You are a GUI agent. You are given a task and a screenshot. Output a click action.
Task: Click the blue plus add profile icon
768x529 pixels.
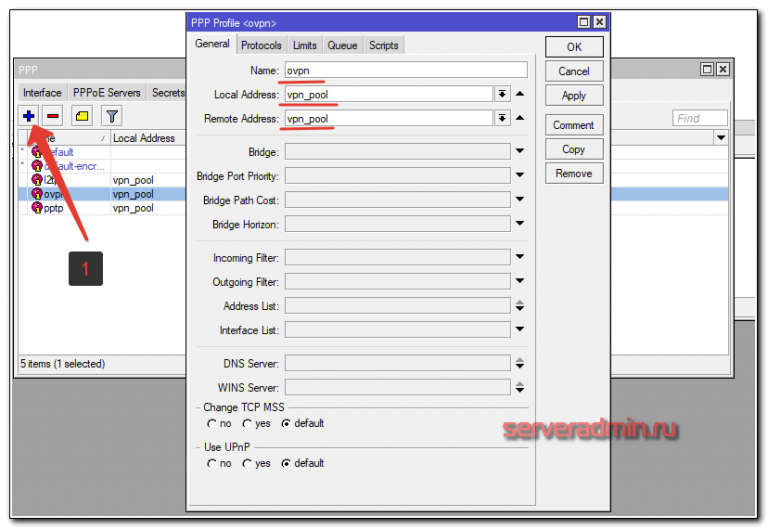(x=29, y=116)
